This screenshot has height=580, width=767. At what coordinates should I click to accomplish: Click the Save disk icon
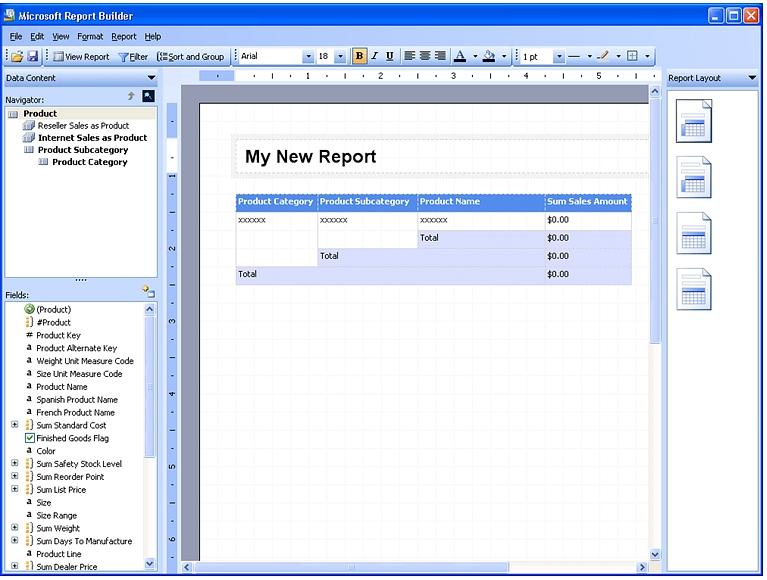click(x=32, y=57)
